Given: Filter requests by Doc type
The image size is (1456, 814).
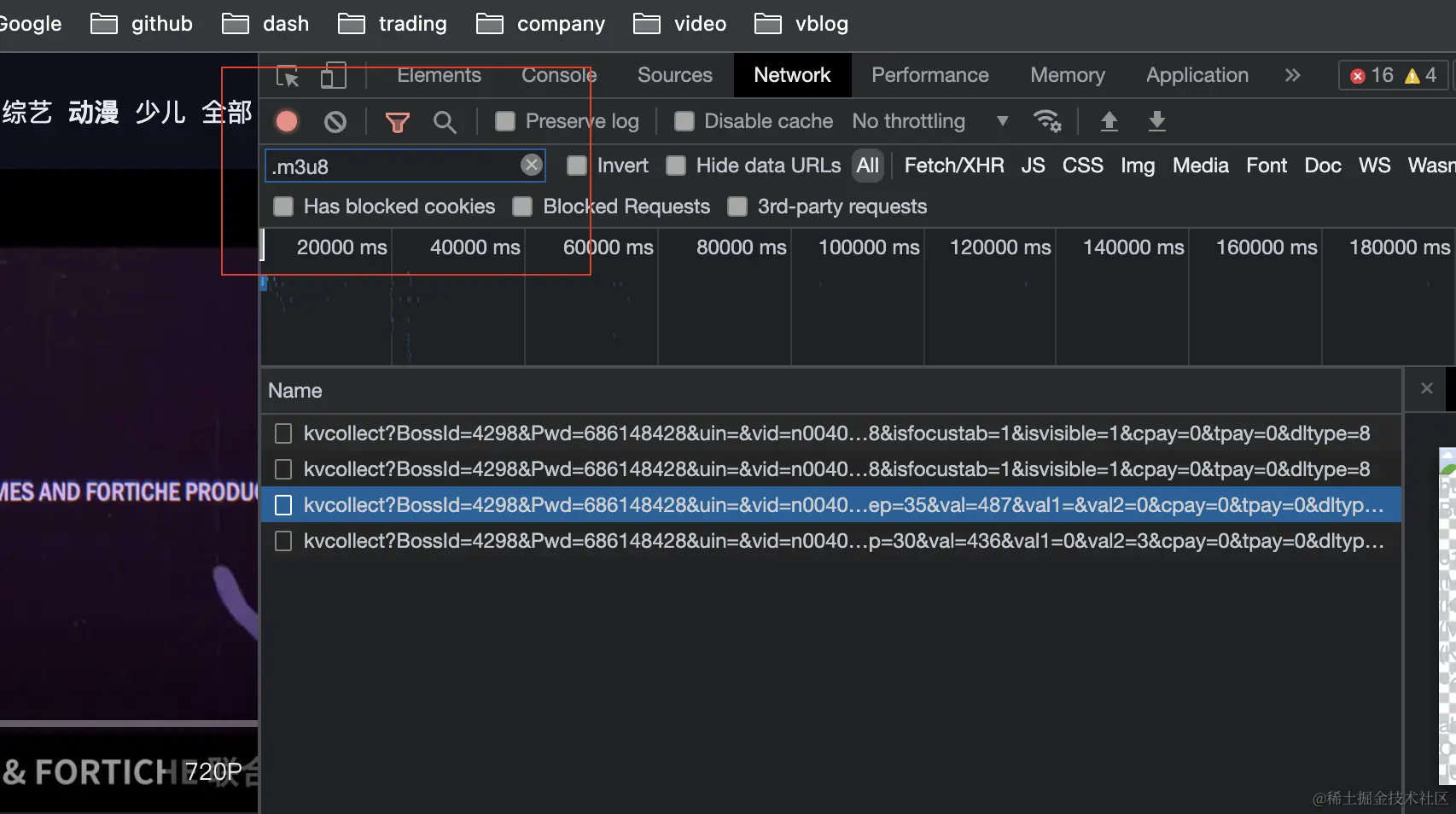Looking at the screenshot, I should click(1323, 166).
